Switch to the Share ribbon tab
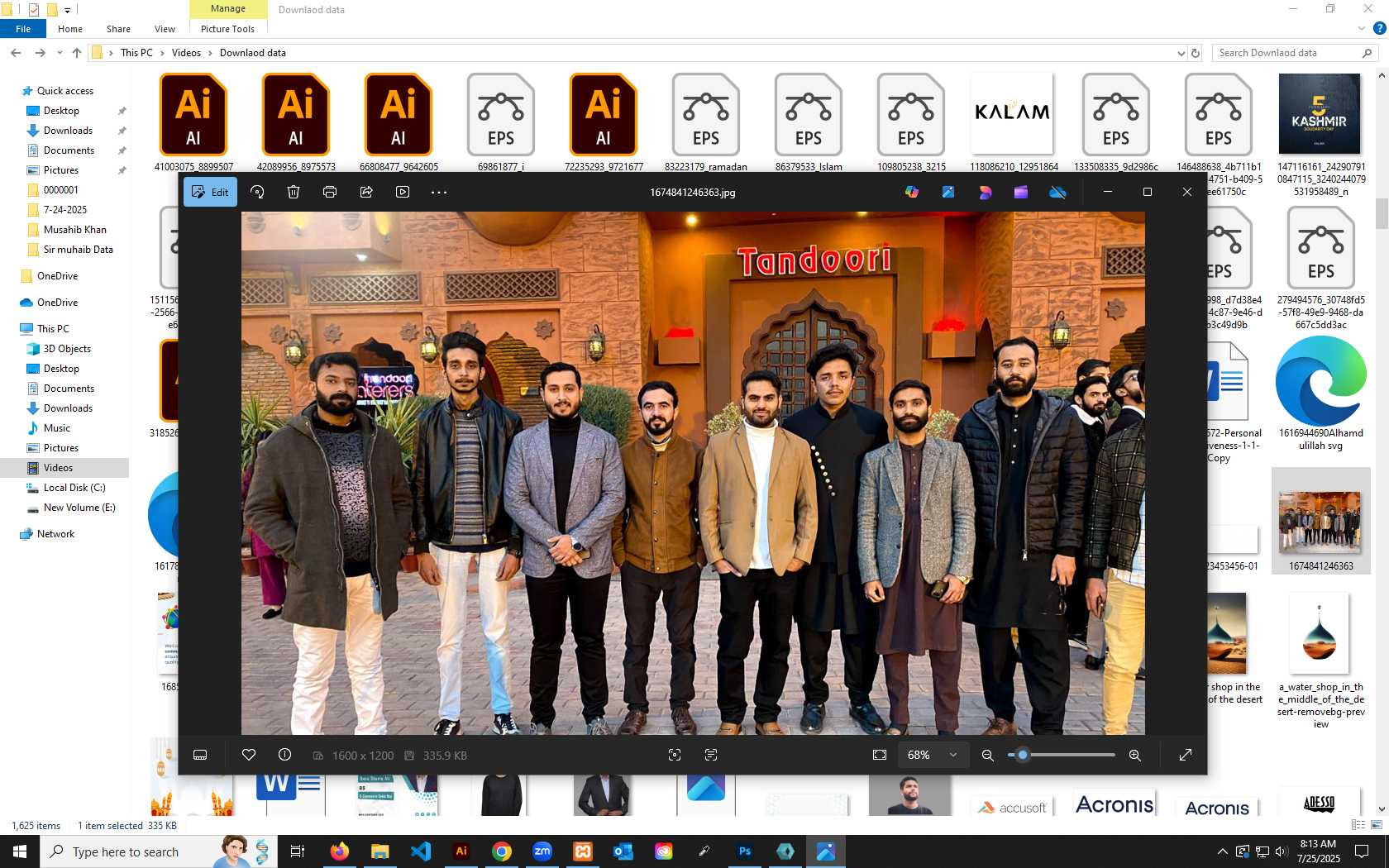The image size is (1389, 868). (x=118, y=29)
